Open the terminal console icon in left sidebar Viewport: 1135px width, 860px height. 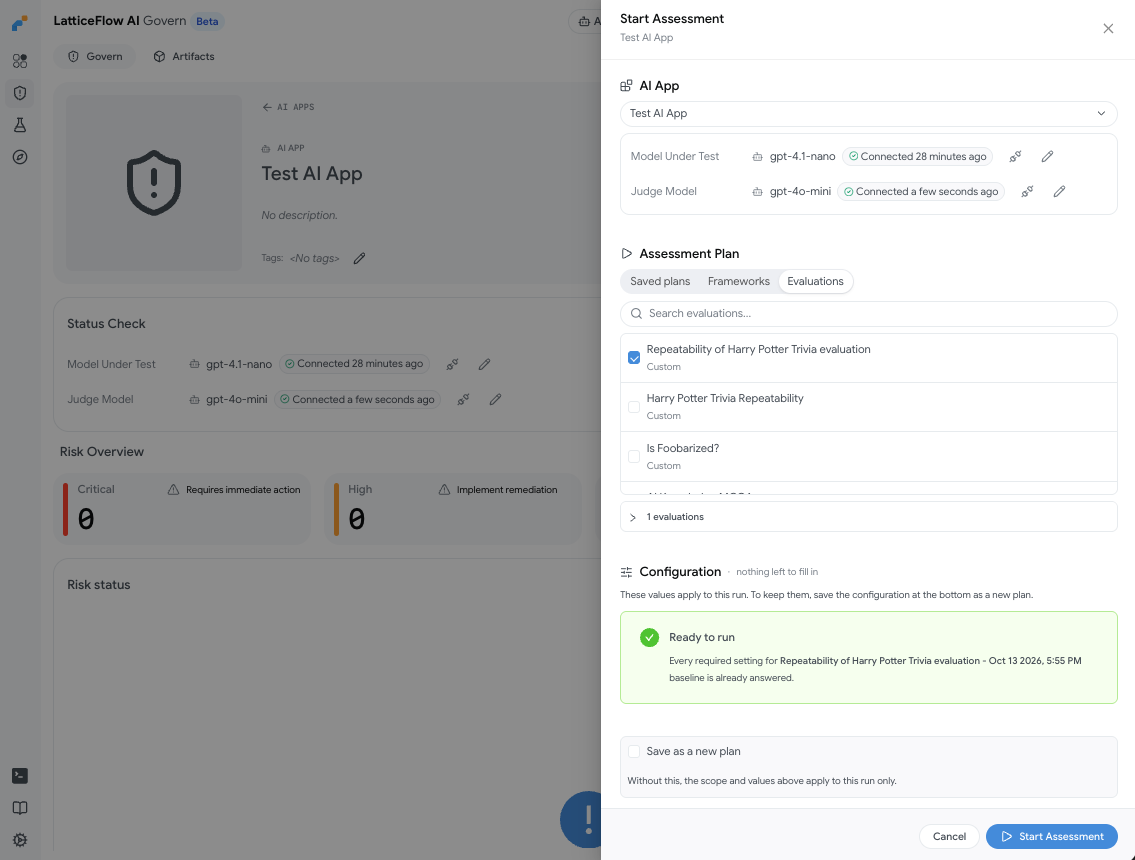[x=20, y=775]
